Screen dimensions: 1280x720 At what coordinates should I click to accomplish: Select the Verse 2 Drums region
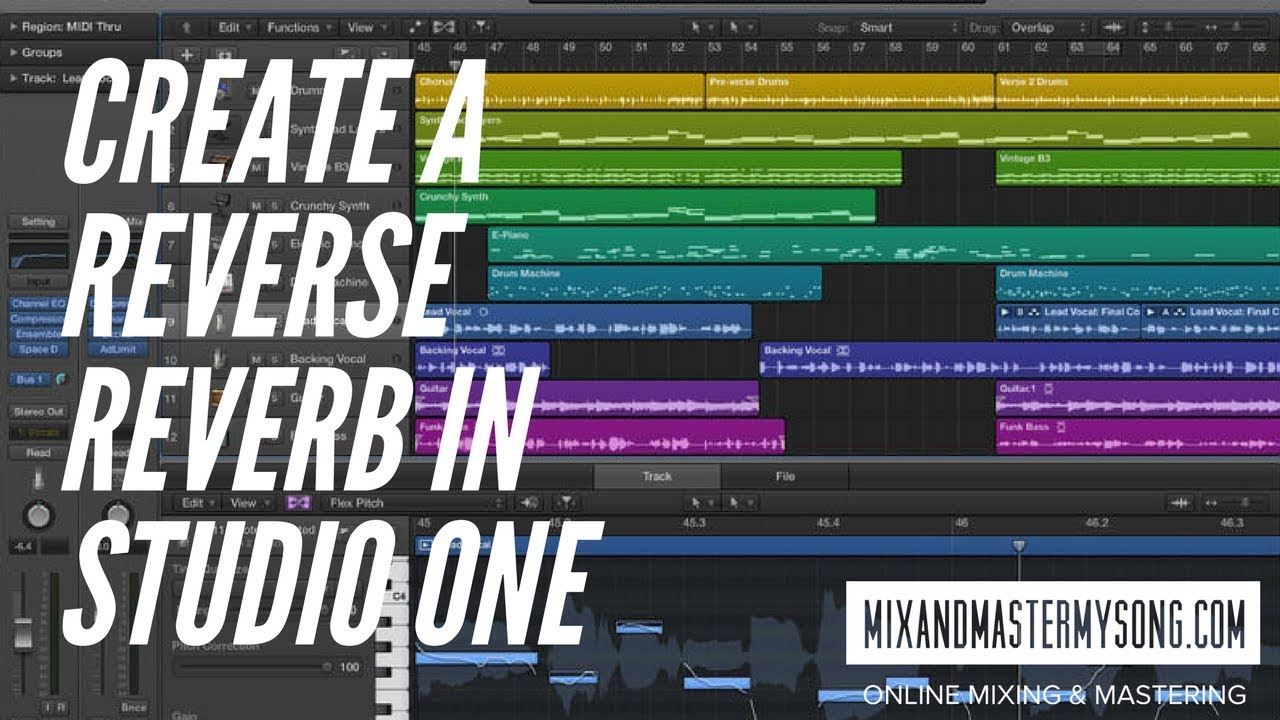tap(1138, 90)
